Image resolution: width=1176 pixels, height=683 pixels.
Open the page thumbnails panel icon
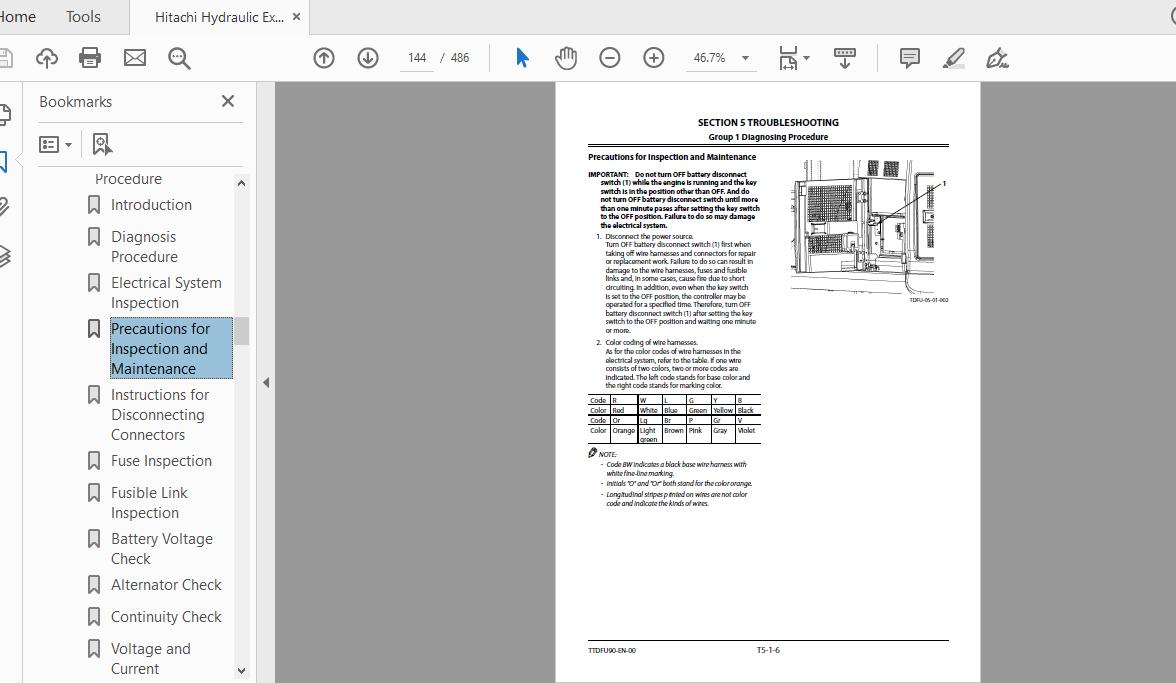[x=4, y=115]
